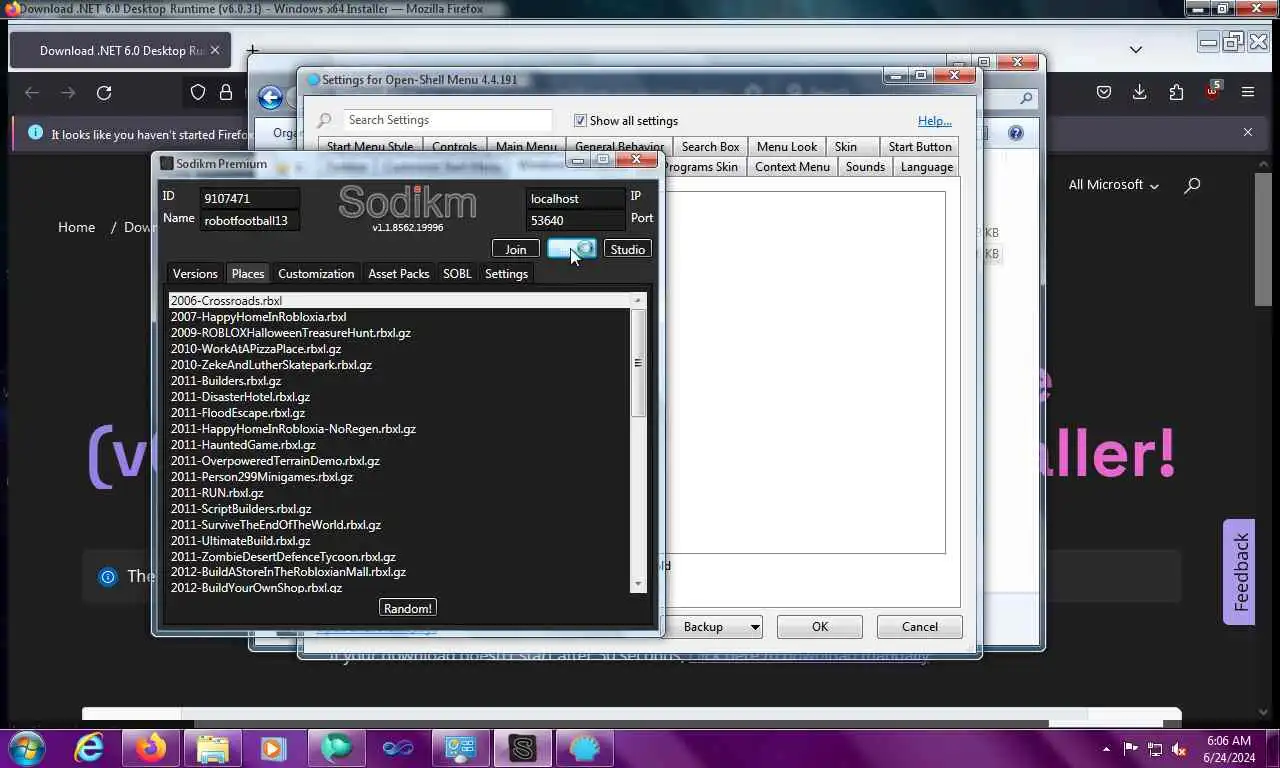Switch to the Versions tab in Sodikm
The height and width of the screenshot is (768, 1280).
coord(195,274)
